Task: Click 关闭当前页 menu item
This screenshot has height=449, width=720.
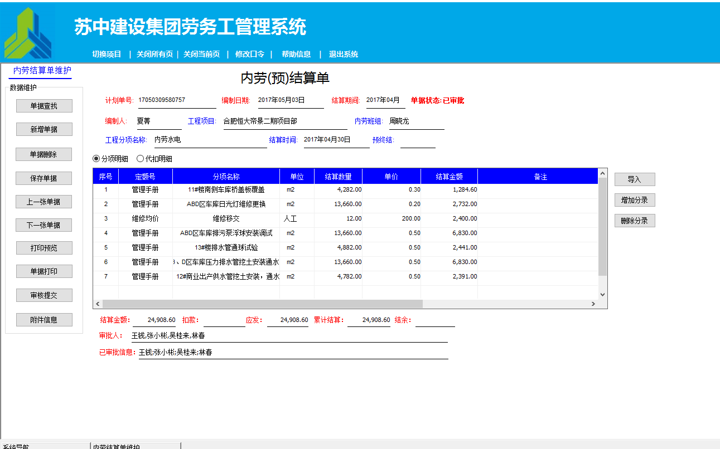Action: coord(202,54)
